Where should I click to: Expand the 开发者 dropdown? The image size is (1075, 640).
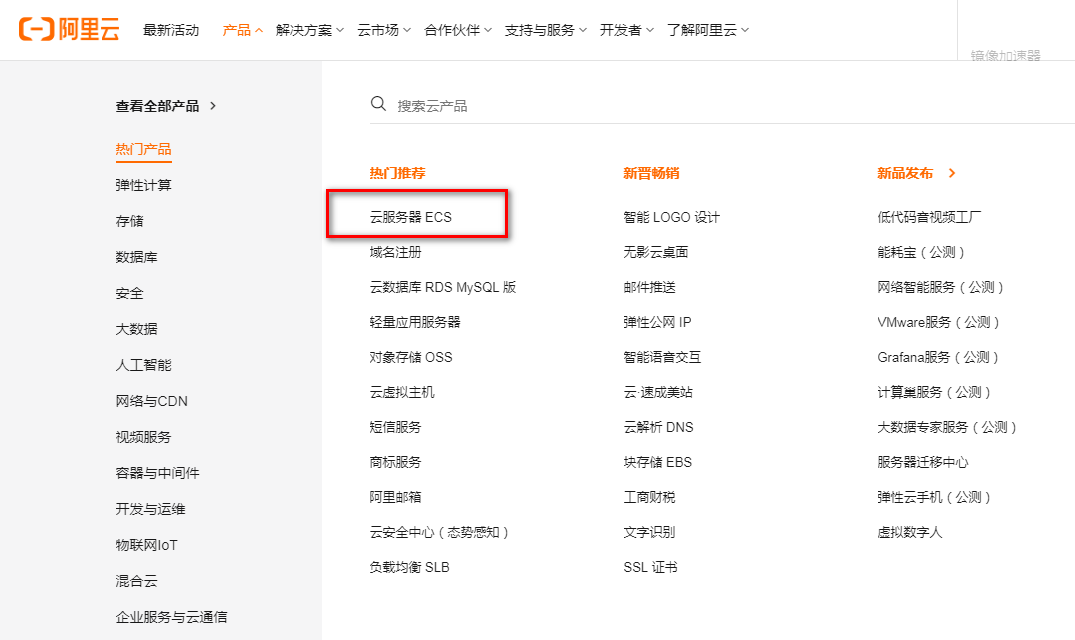[x=627, y=30]
